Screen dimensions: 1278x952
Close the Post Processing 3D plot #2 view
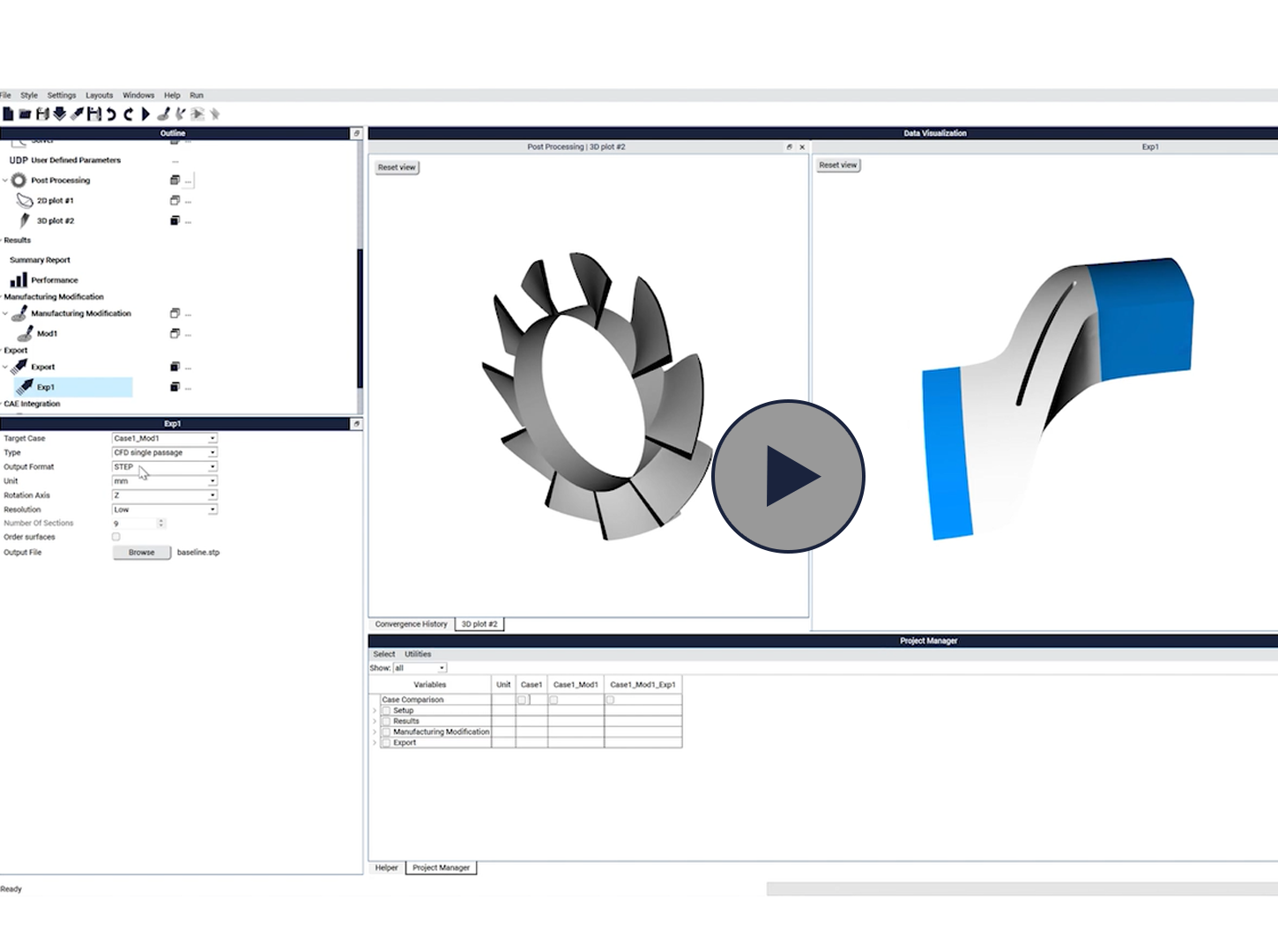(802, 147)
